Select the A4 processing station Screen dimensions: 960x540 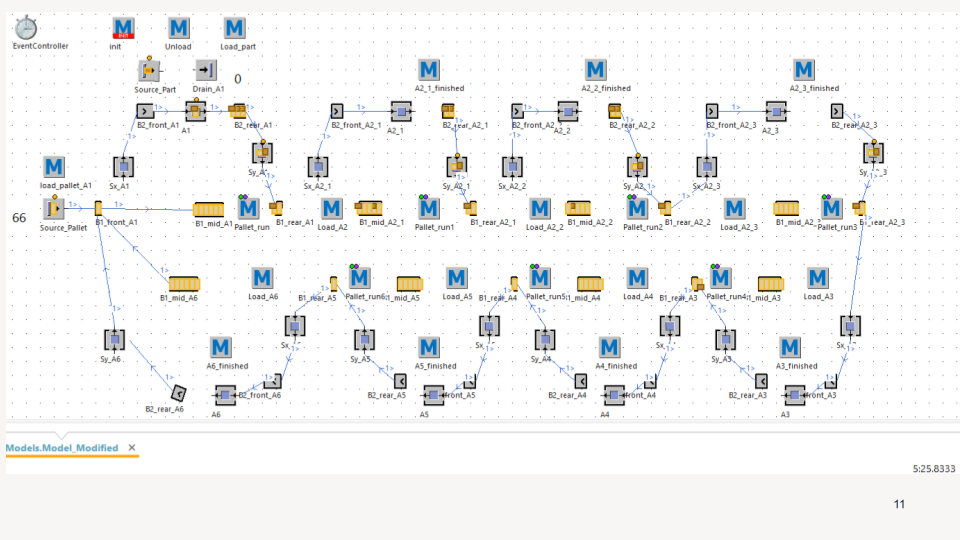click(613, 396)
